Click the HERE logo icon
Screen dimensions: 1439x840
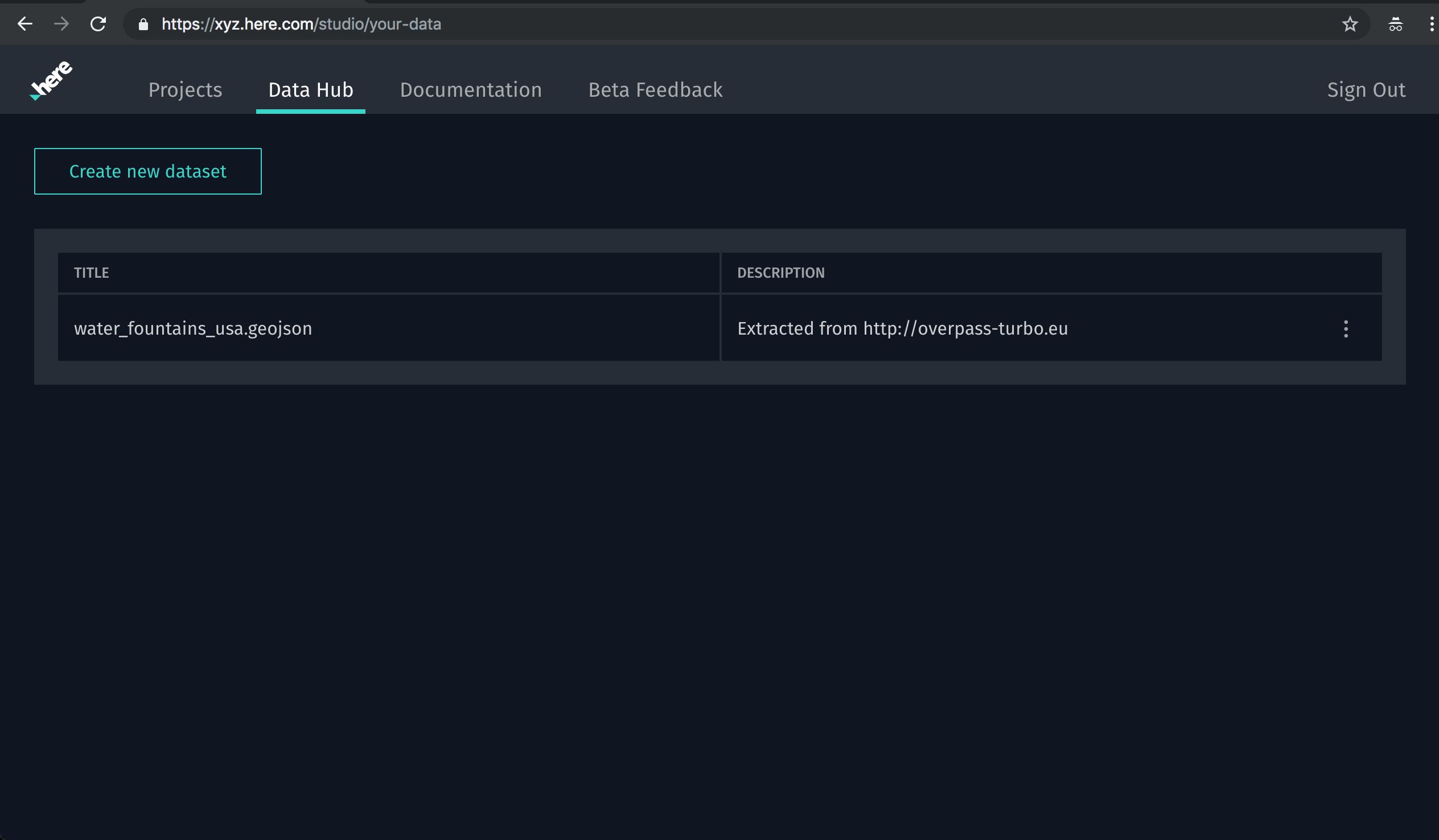click(x=51, y=80)
